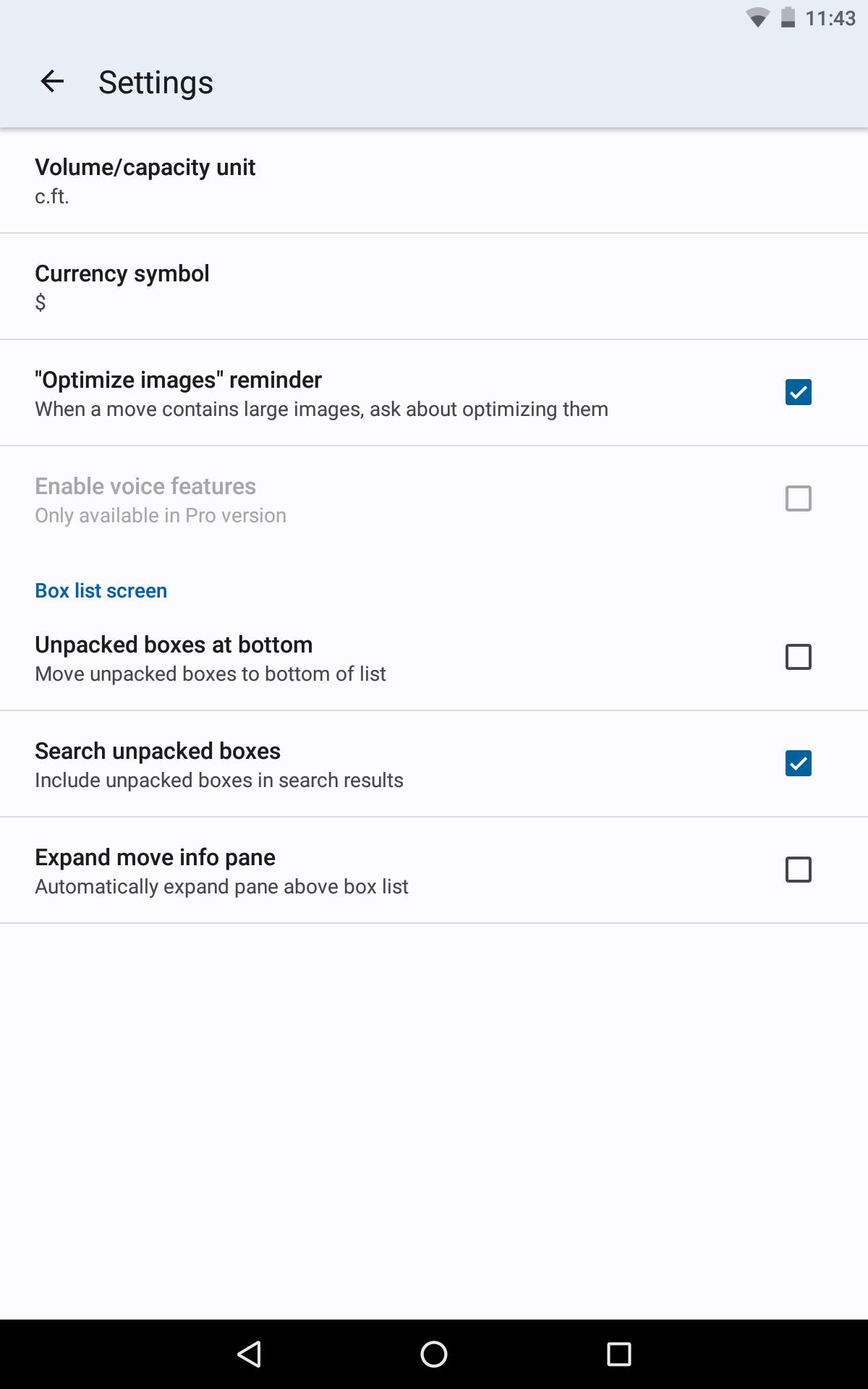This screenshot has width=868, height=1389.
Task: Tap the clock showing 11:43
Action: (830, 18)
